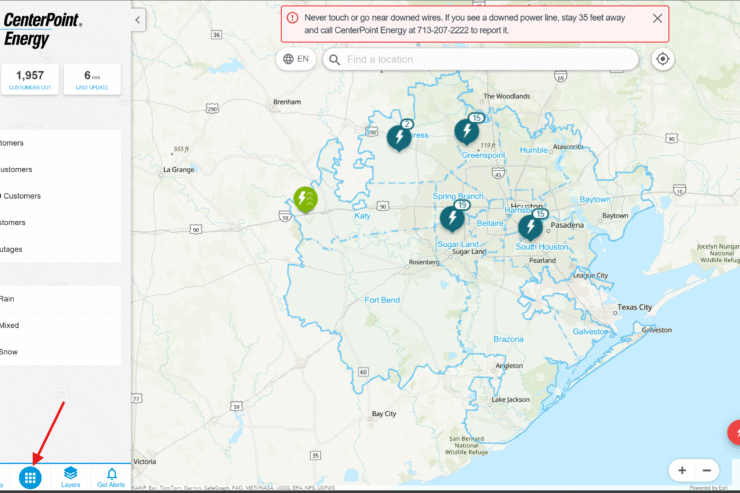Click the Last Update time tile
The width and height of the screenshot is (740, 493).
click(x=92, y=79)
